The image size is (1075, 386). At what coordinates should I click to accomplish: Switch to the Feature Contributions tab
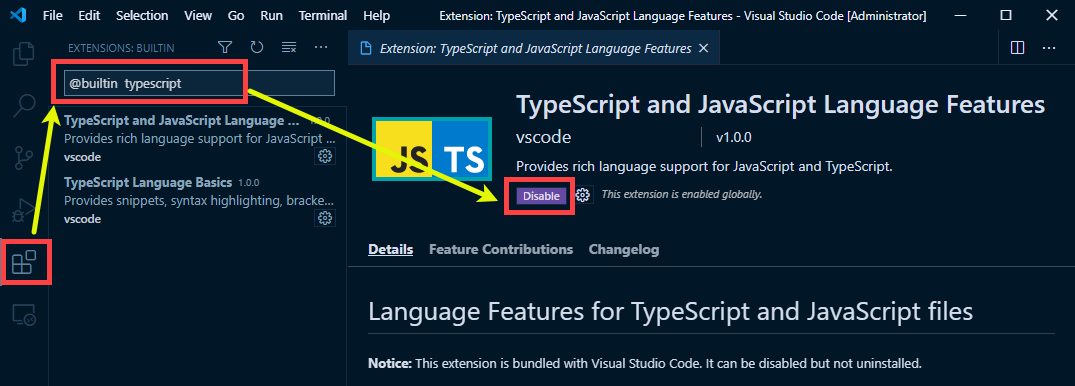tap(501, 250)
